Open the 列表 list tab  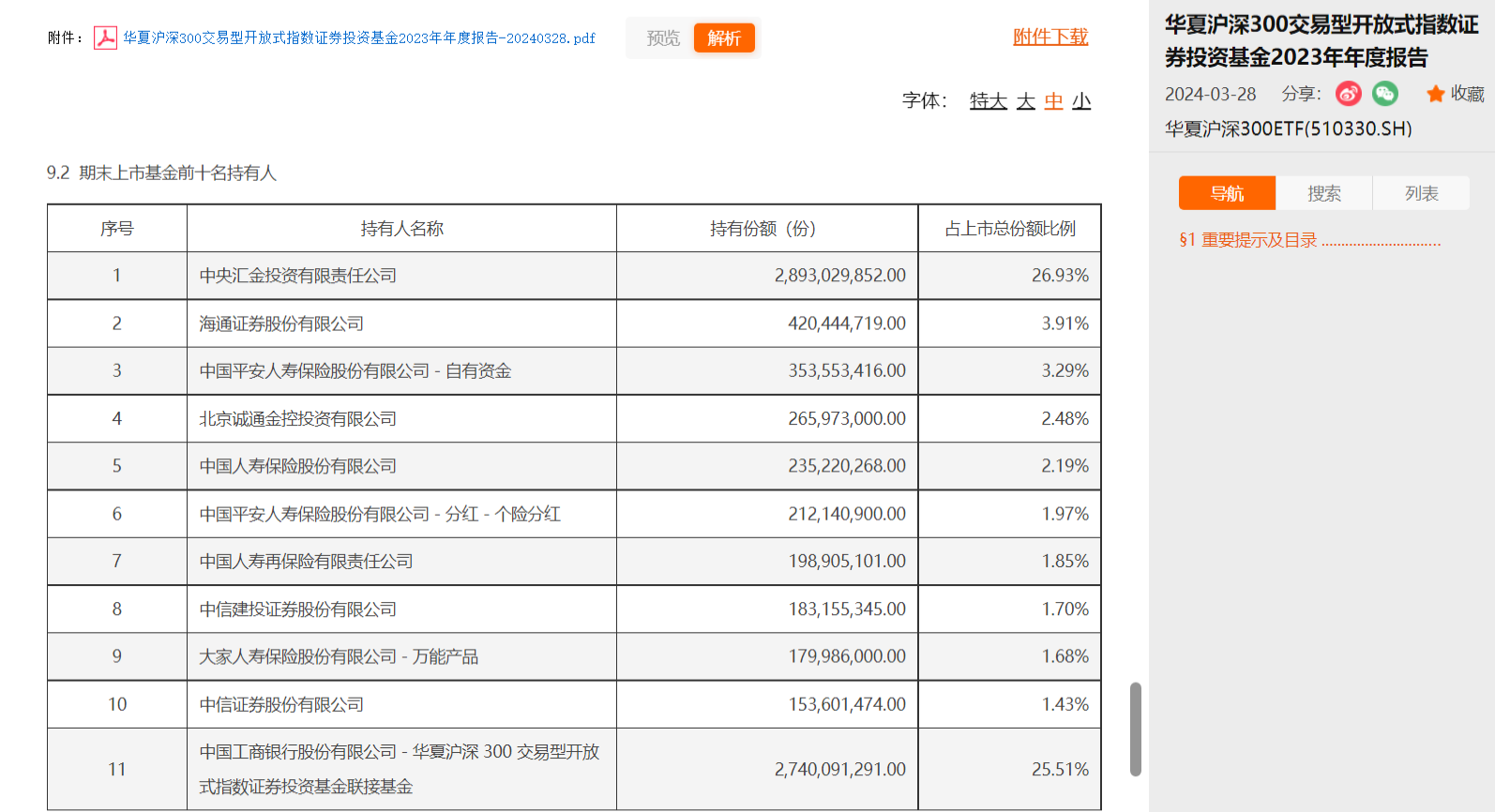(1421, 193)
